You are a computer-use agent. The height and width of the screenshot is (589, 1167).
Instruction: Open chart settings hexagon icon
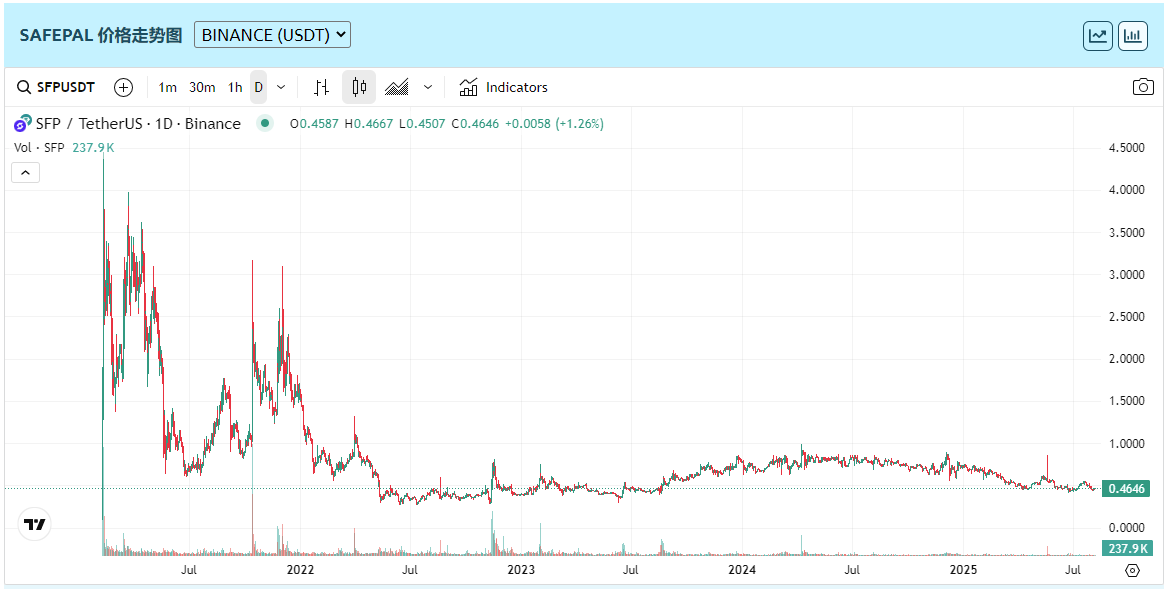tap(1133, 570)
